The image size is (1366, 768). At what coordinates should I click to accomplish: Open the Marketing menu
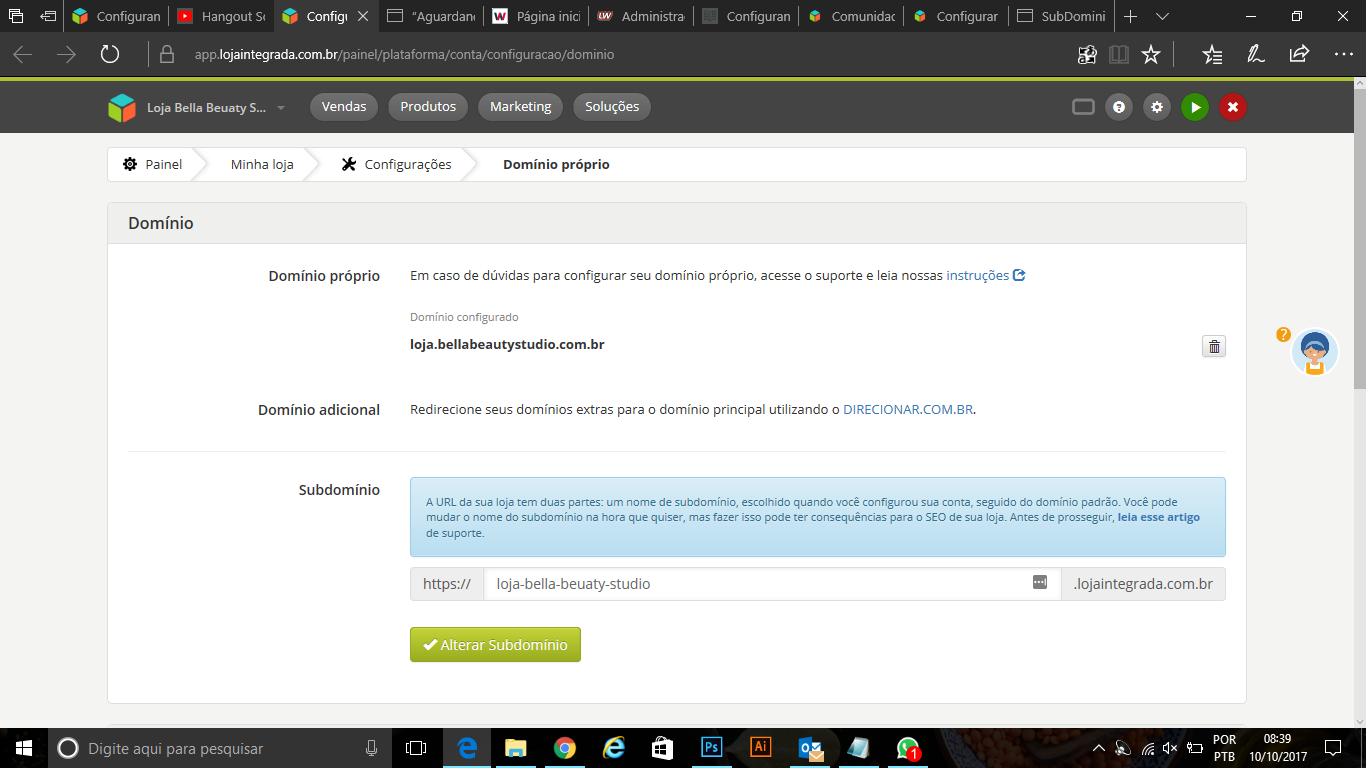tap(520, 107)
